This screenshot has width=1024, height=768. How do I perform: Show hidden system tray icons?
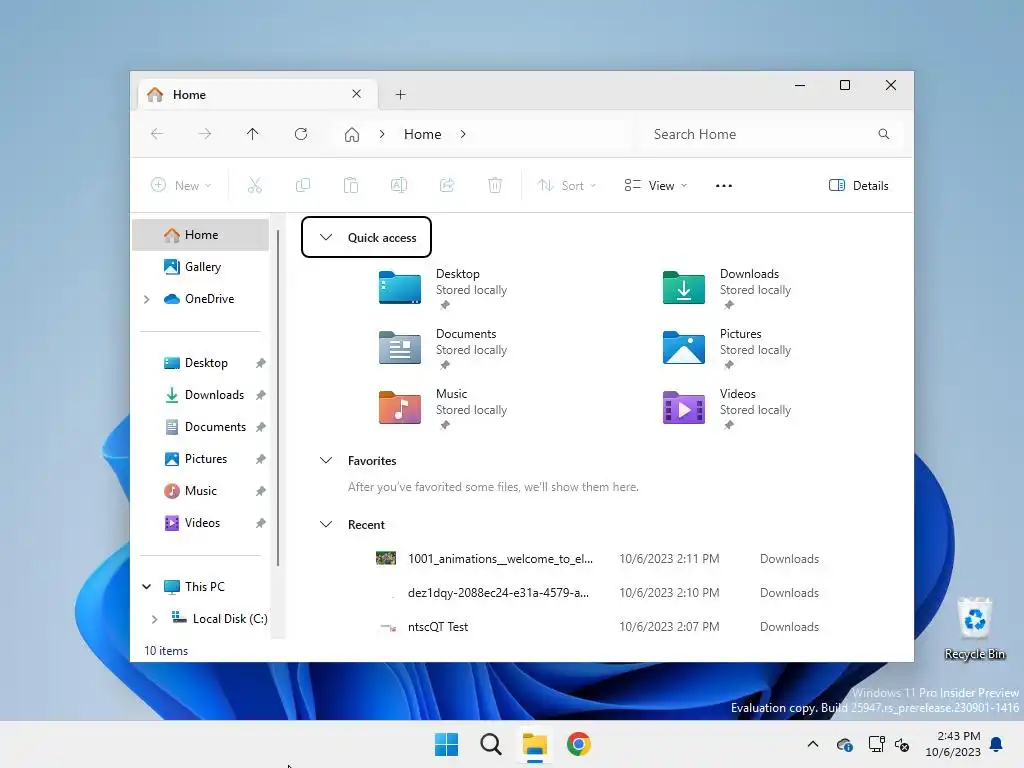(813, 744)
